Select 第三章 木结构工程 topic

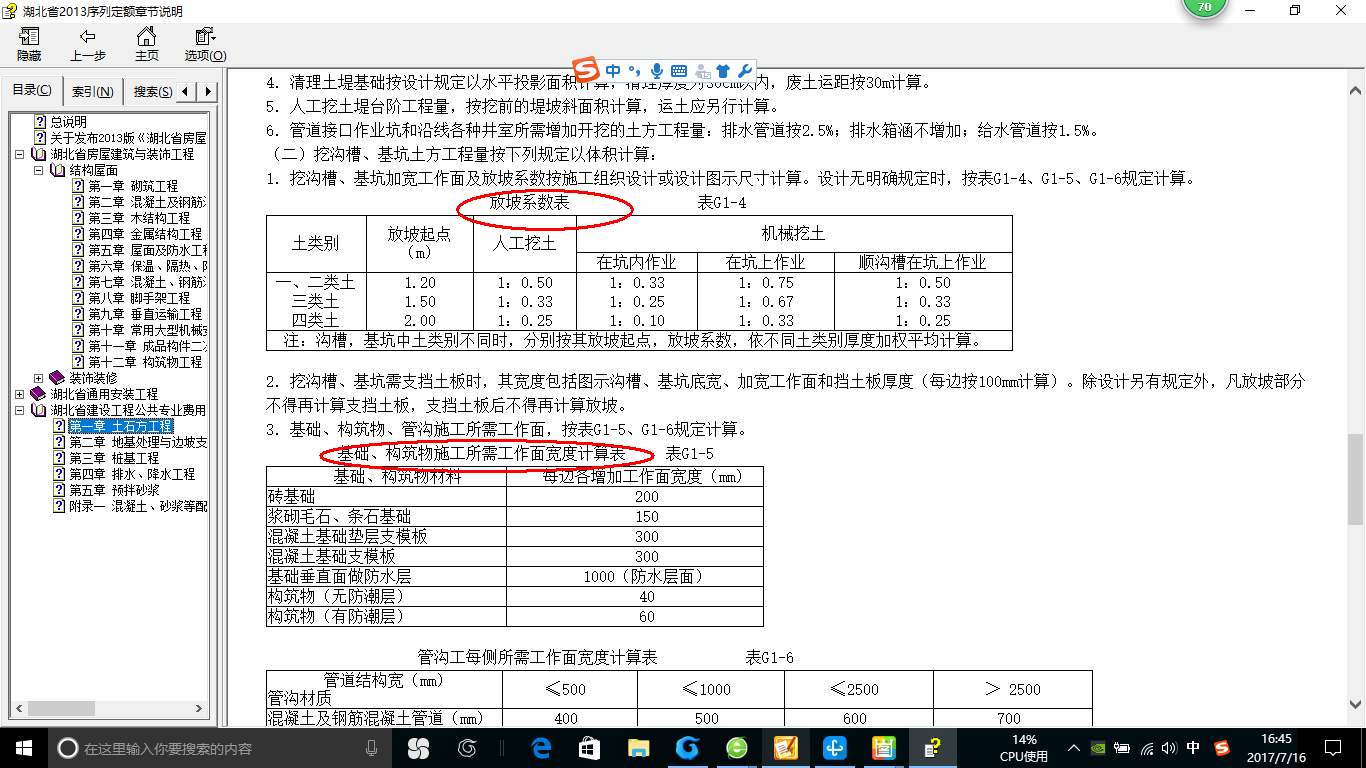[x=139, y=218]
